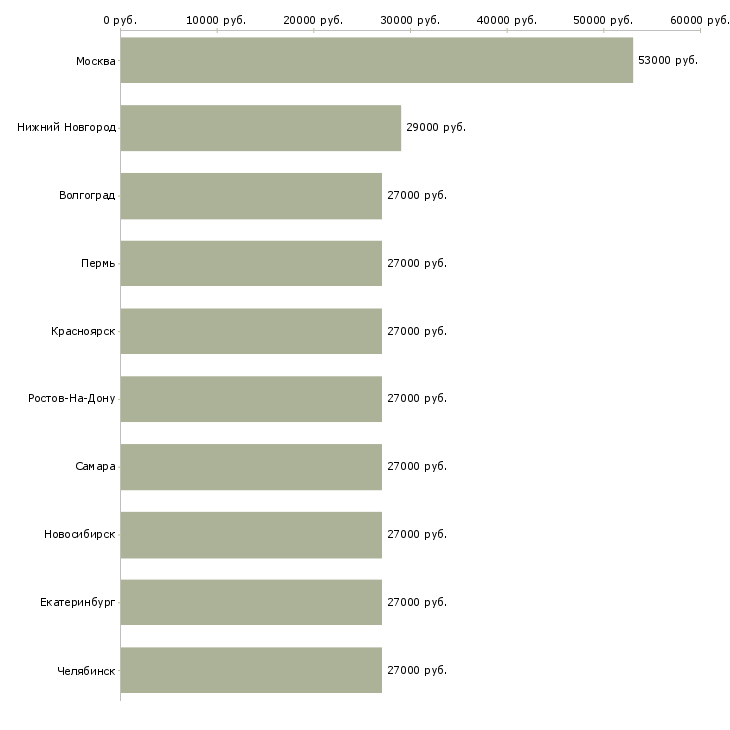Select the Пермь bar
Screen dimensions: 730x730
[251, 263]
